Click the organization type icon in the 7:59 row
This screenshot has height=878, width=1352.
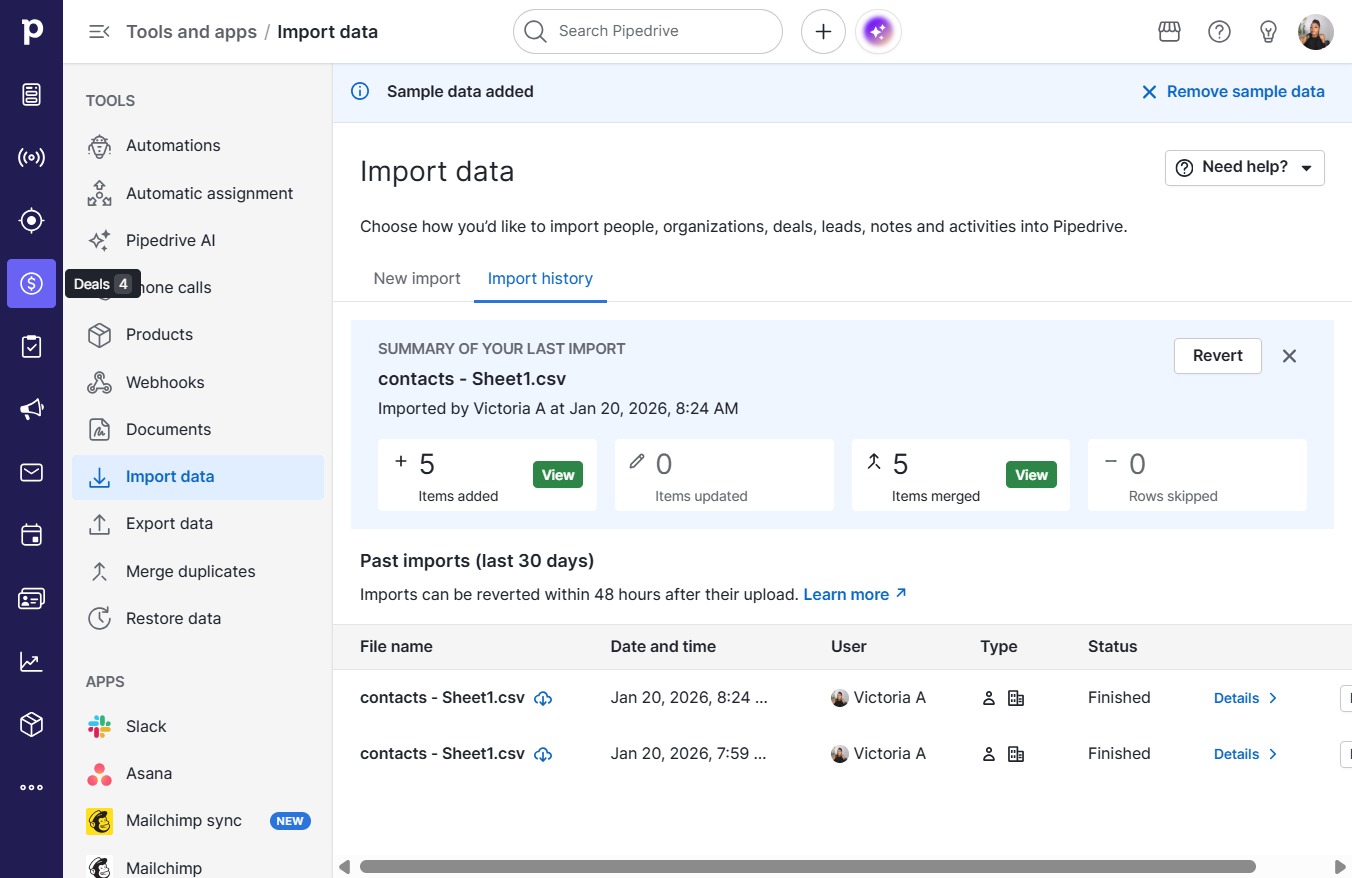1016,754
